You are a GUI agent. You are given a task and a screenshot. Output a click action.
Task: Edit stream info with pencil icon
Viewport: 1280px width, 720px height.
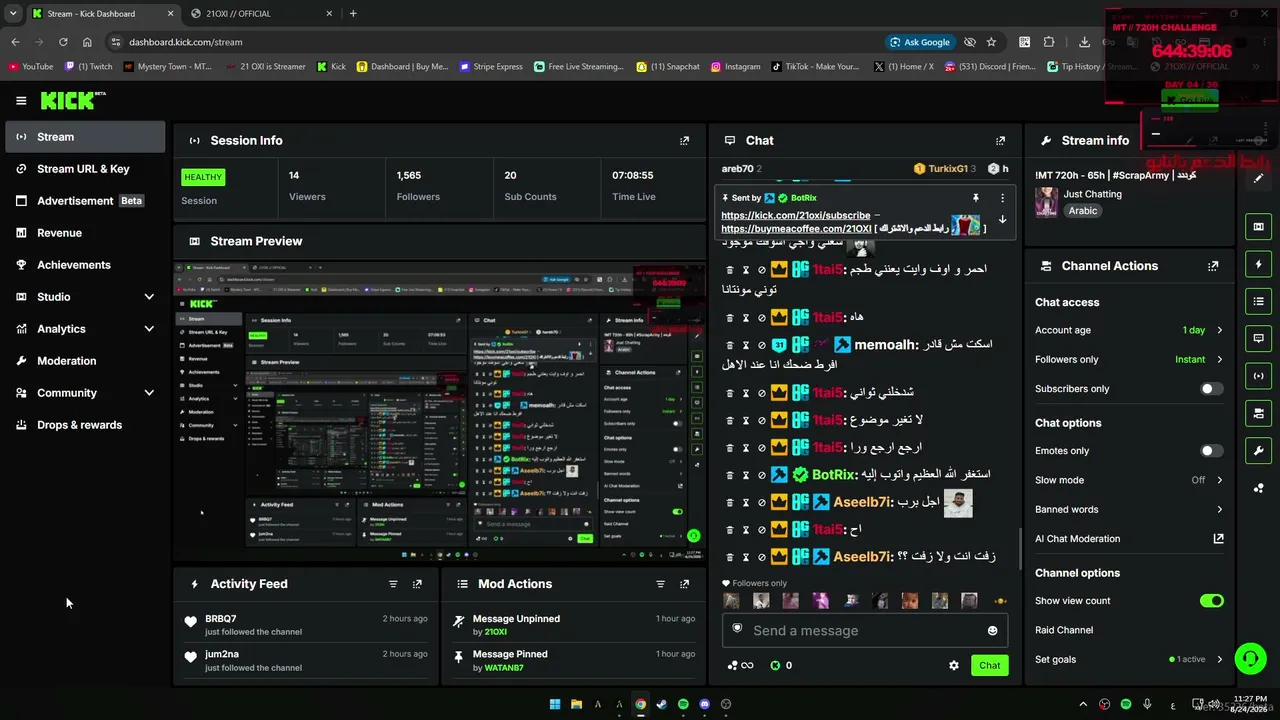coord(1258,178)
